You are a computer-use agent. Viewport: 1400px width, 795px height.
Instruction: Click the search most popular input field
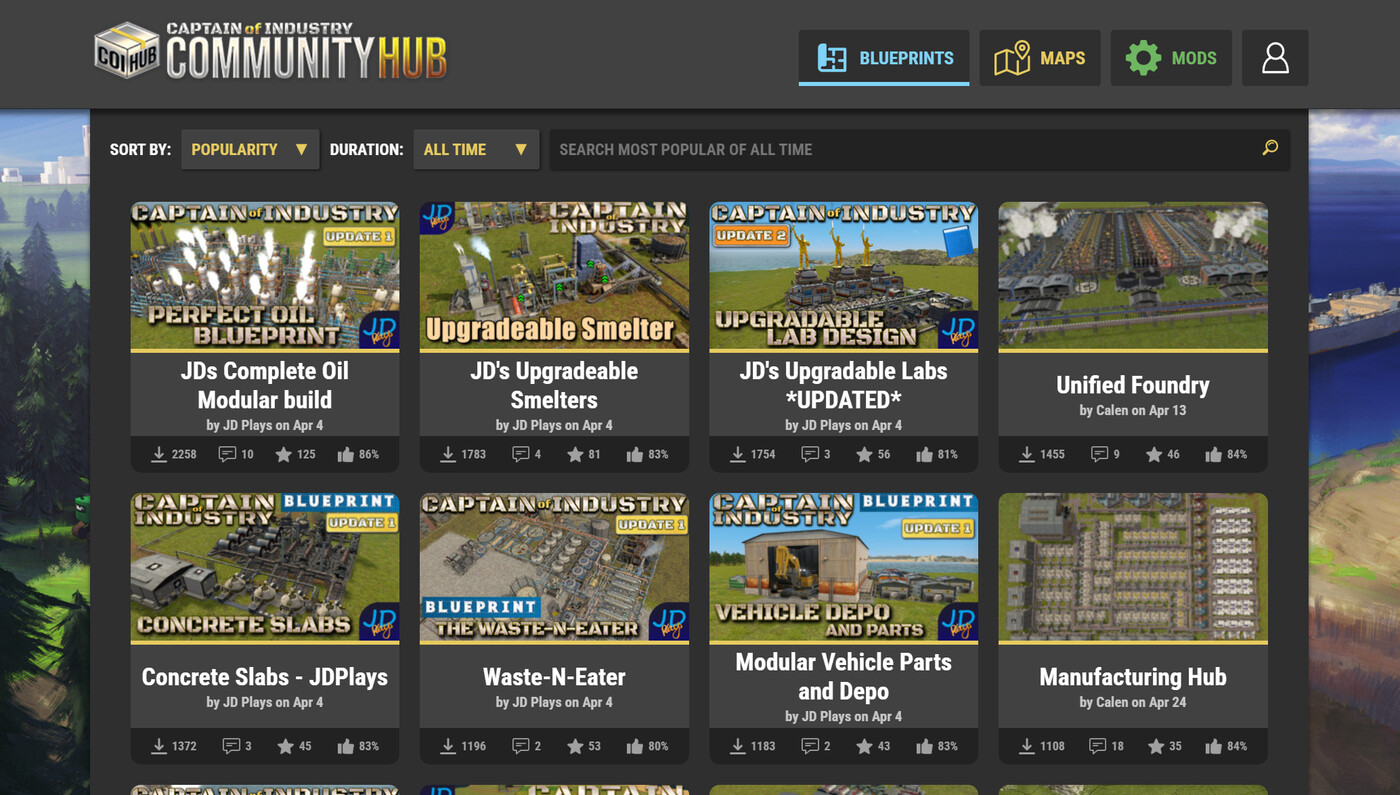[x=905, y=149]
